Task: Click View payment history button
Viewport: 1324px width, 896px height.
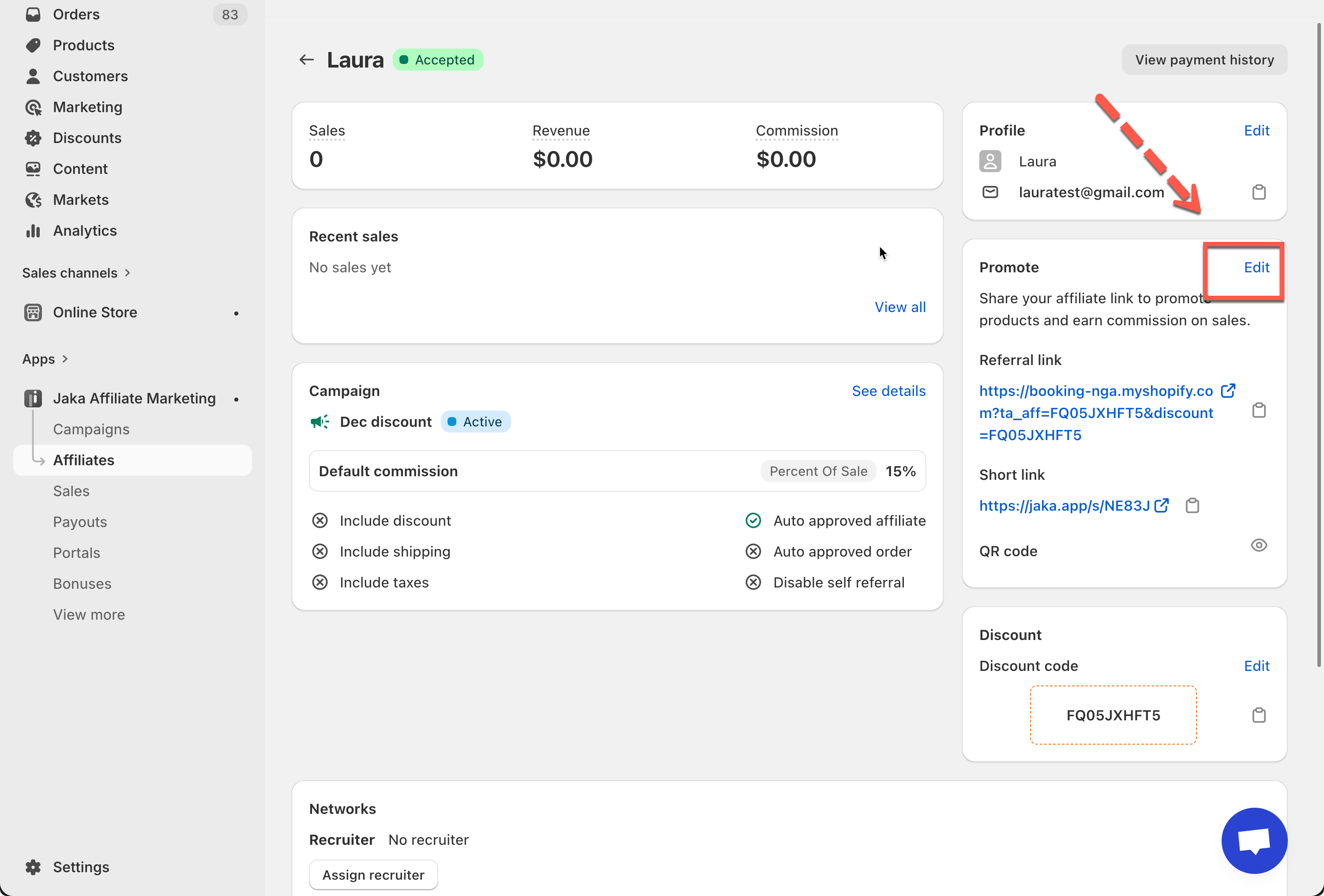Action: click(x=1204, y=60)
